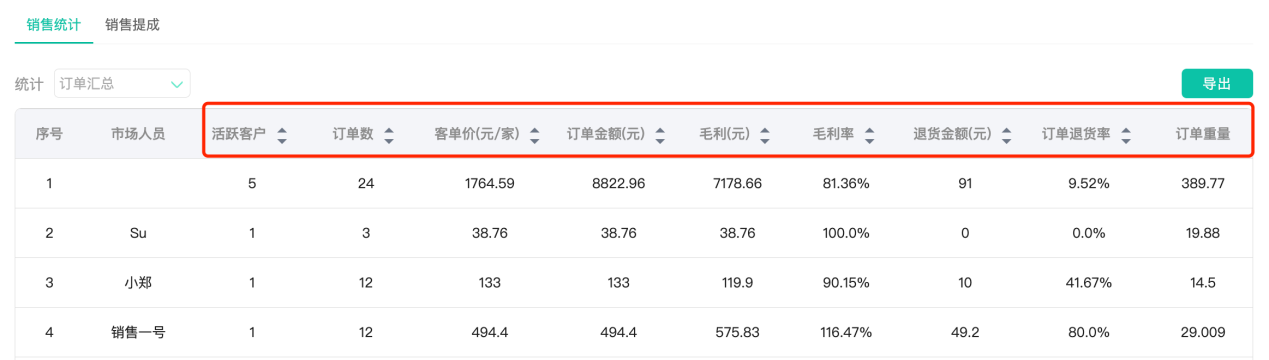Switch to the 销售统计 tab
This screenshot has height=360, width=1269.
click(54, 25)
